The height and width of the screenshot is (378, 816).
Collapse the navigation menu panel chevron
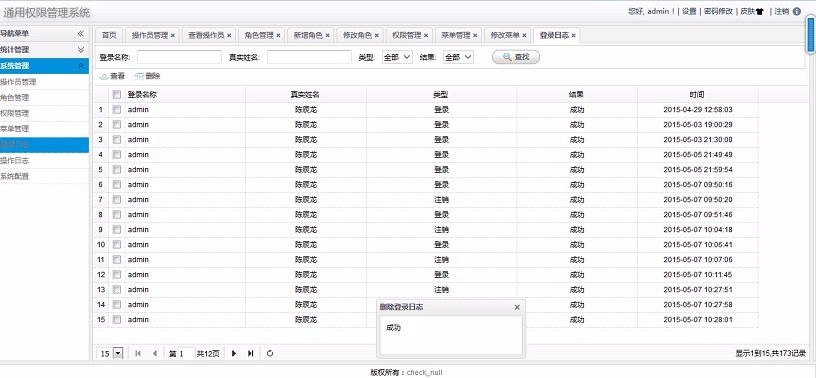click(81, 33)
